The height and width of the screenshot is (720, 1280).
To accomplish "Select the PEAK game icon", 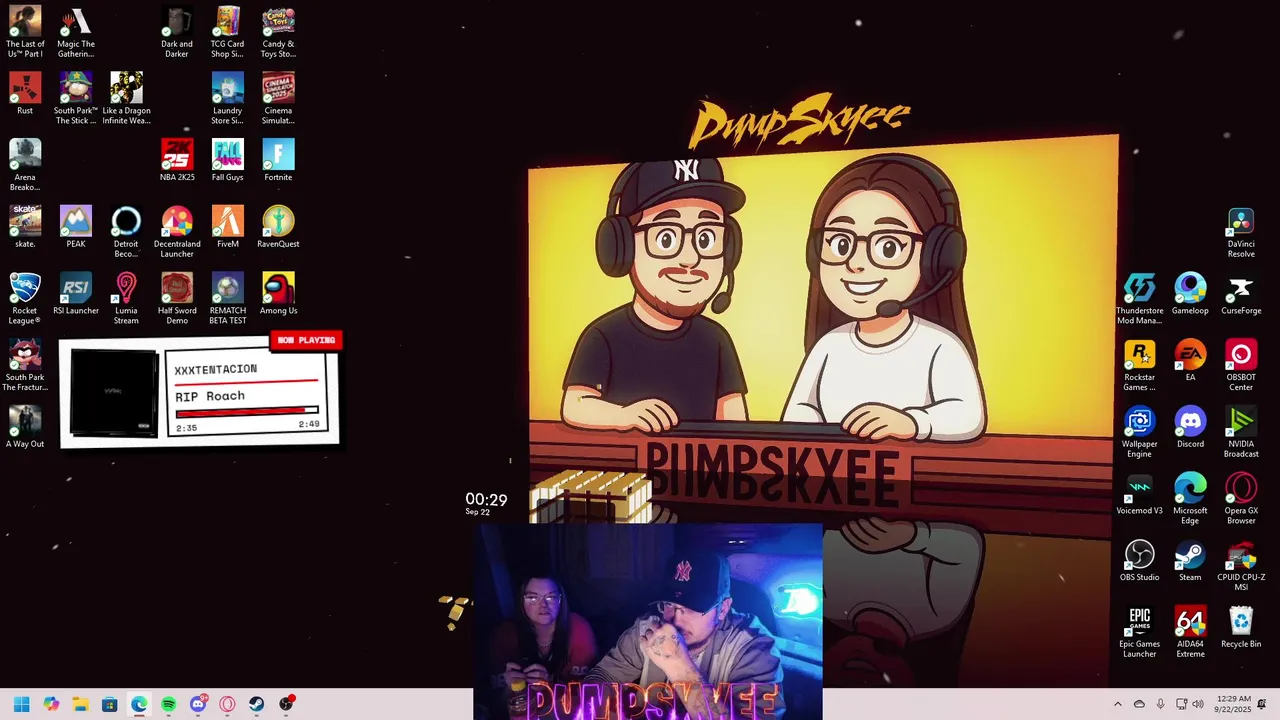I will coord(76,227).
